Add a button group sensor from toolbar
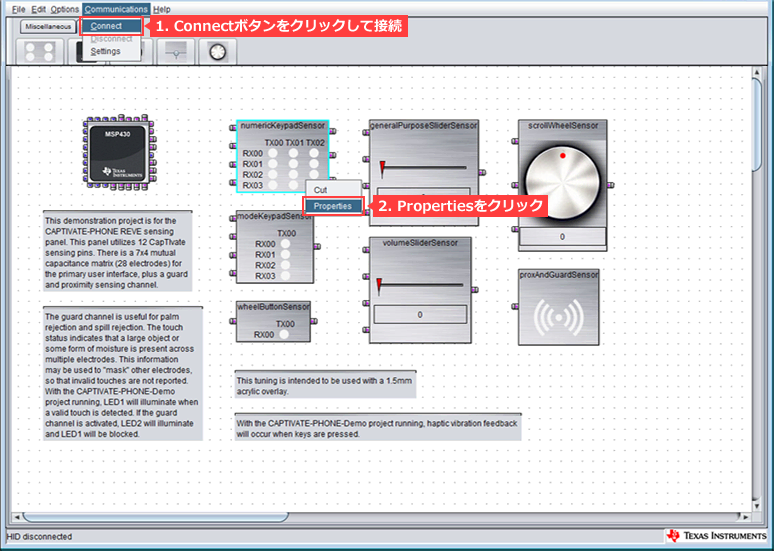Image resolution: width=774 pixels, height=551 pixels. coord(39,51)
